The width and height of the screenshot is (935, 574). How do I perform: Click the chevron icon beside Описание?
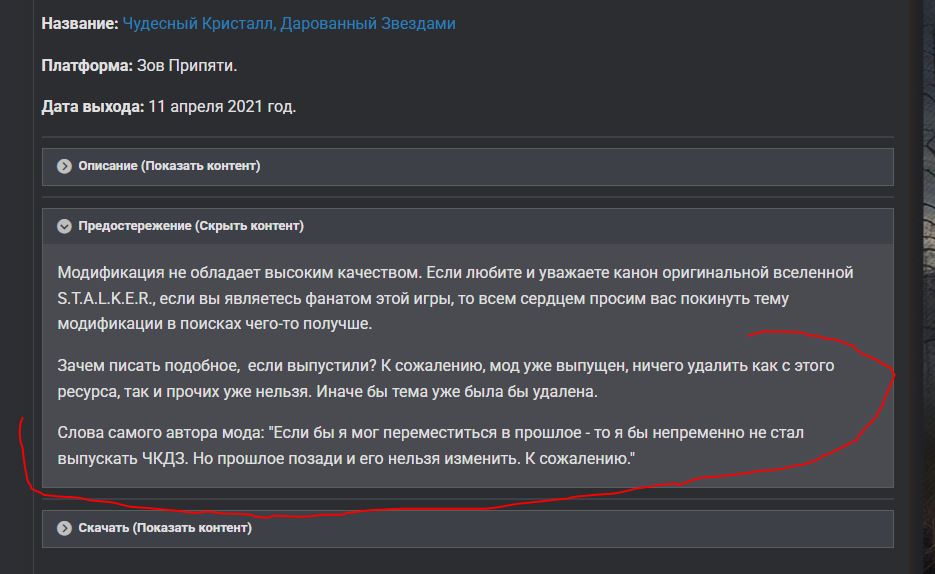pyautogui.click(x=64, y=166)
